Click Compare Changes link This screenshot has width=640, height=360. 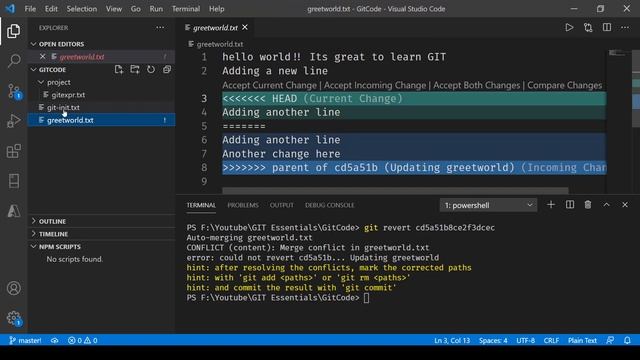click(564, 85)
